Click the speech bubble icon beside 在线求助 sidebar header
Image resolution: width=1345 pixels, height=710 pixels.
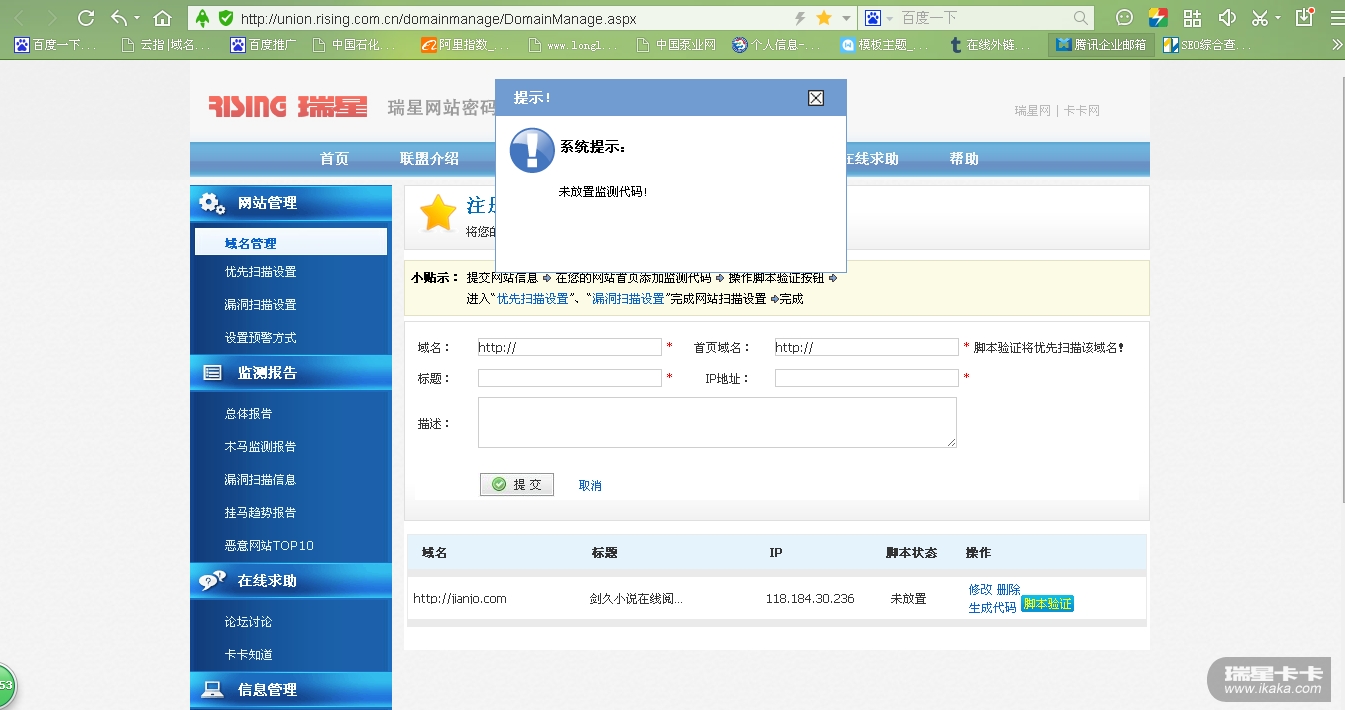point(212,581)
